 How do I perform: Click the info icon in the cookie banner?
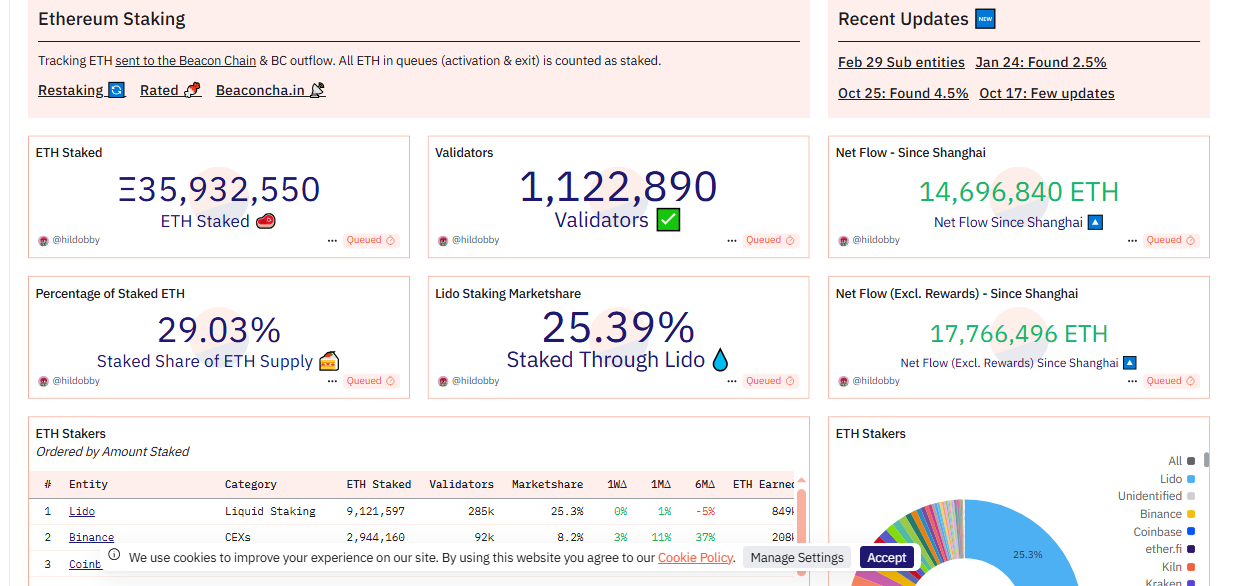[x=115, y=555]
